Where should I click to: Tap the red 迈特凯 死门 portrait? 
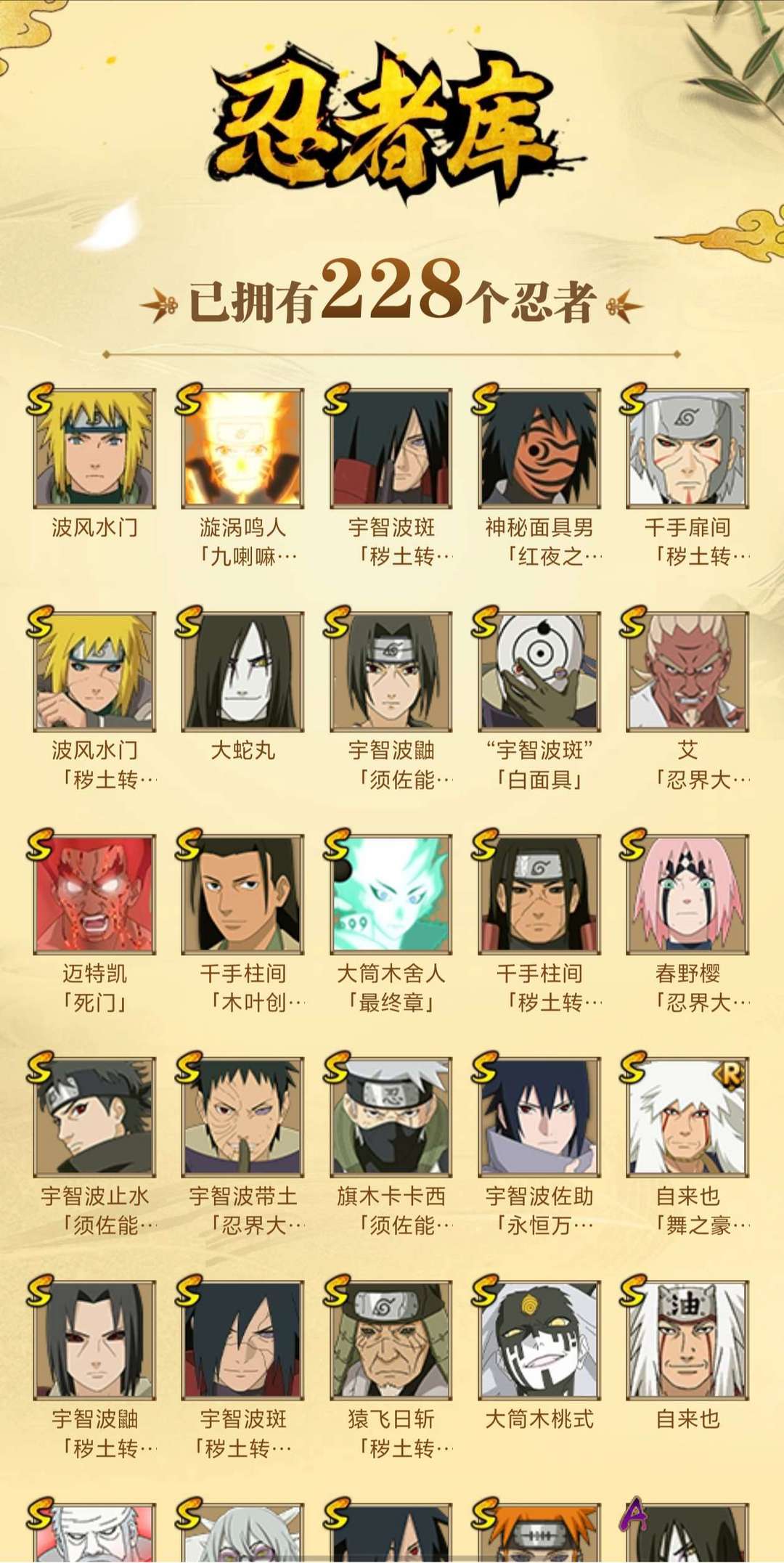[x=95, y=894]
